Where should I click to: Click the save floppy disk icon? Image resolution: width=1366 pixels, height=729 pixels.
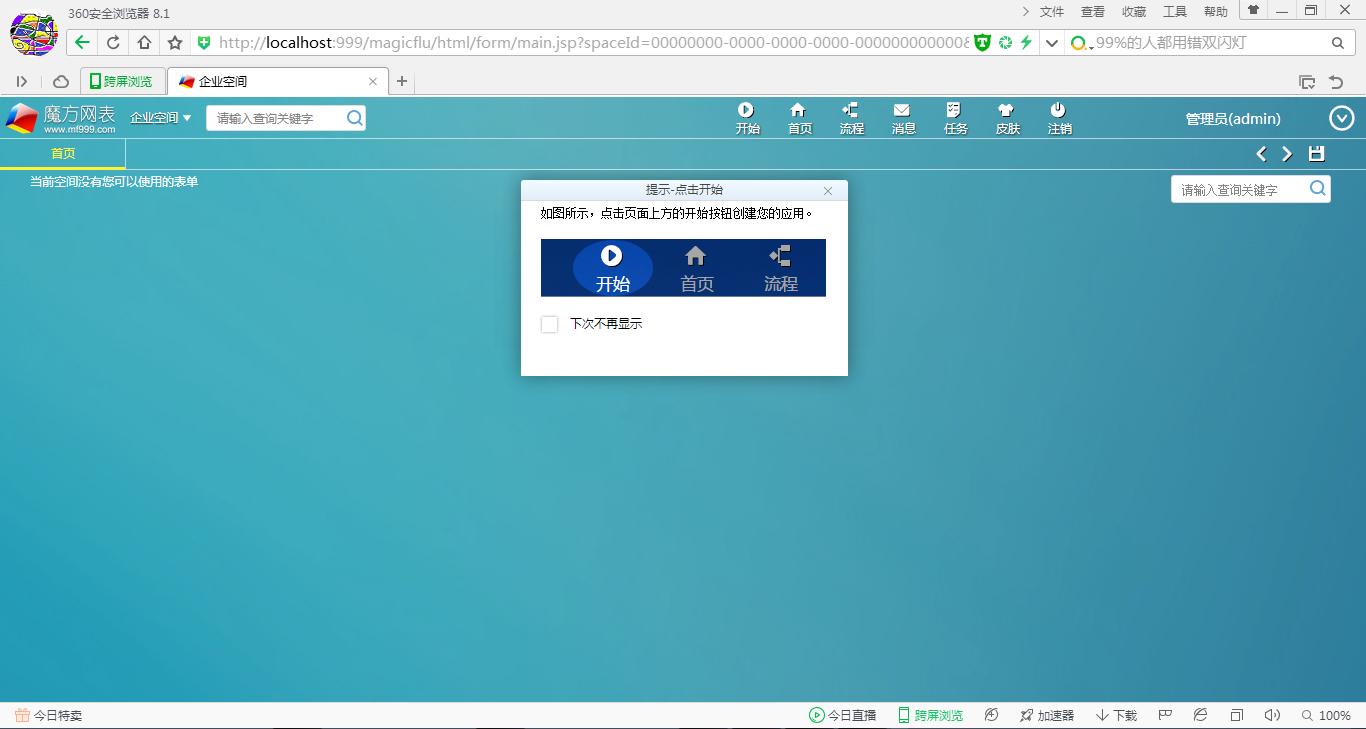[x=1316, y=154]
